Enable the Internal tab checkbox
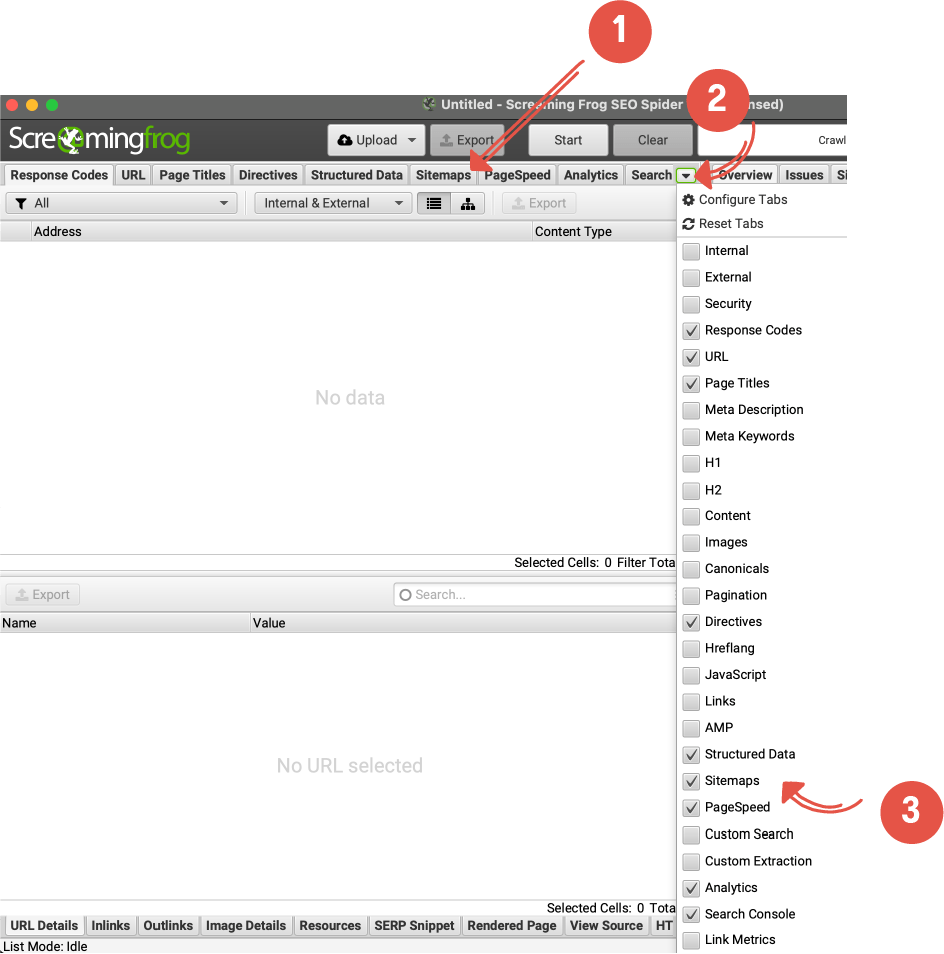 coord(691,251)
